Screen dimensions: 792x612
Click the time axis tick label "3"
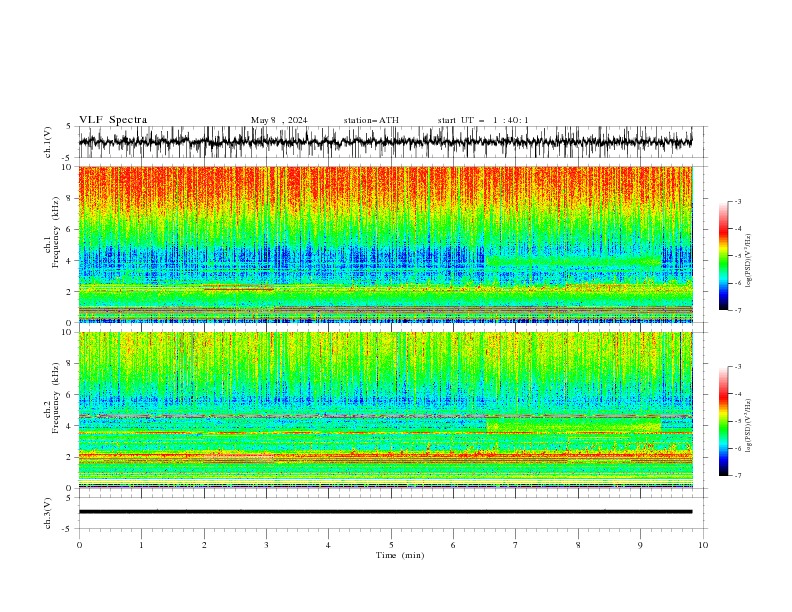pos(266,545)
